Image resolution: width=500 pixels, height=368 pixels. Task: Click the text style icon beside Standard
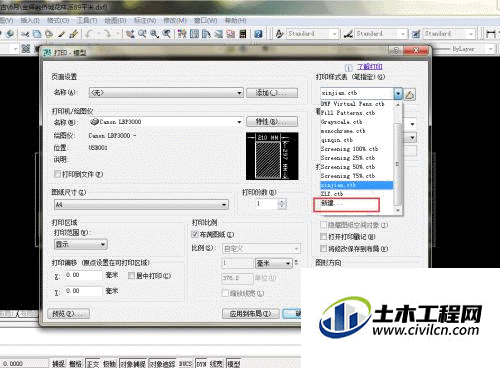click(x=280, y=34)
